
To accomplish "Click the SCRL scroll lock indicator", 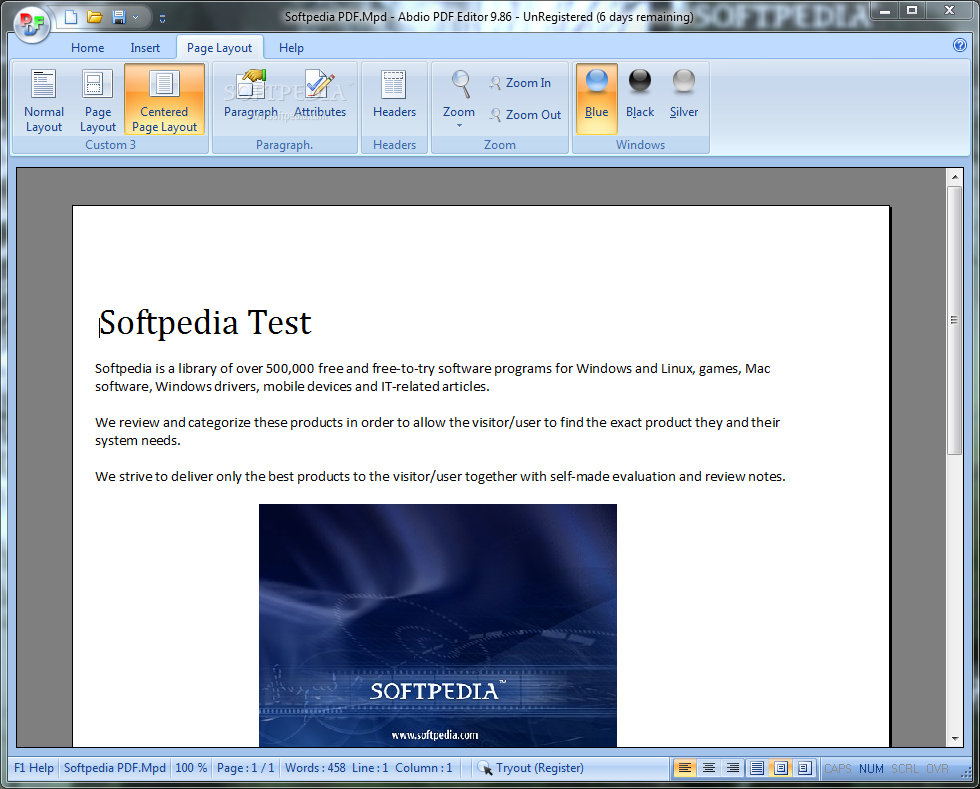I will pyautogui.click(x=904, y=768).
